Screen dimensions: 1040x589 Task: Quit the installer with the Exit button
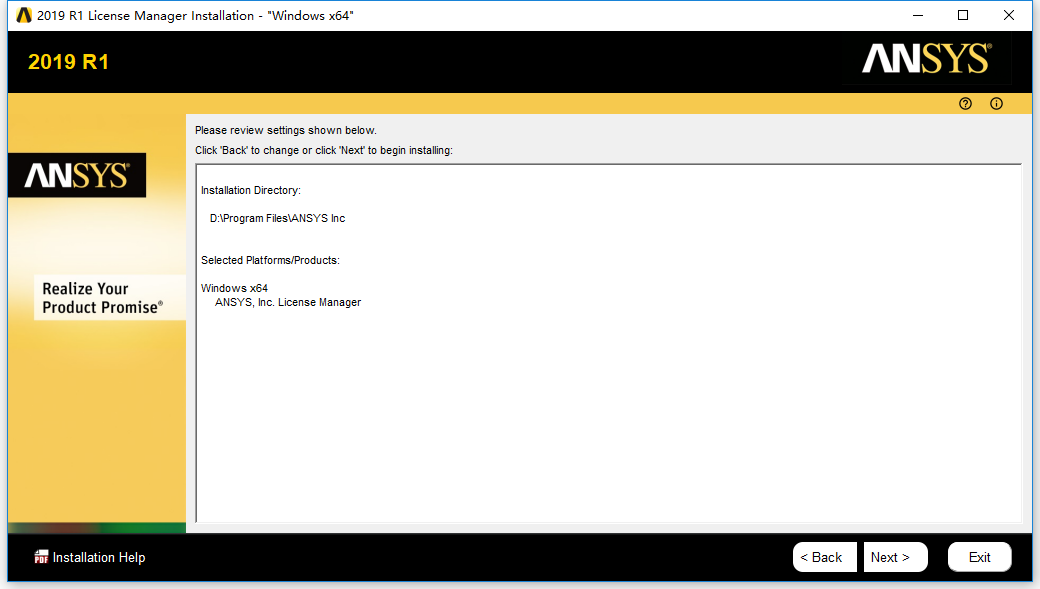980,557
